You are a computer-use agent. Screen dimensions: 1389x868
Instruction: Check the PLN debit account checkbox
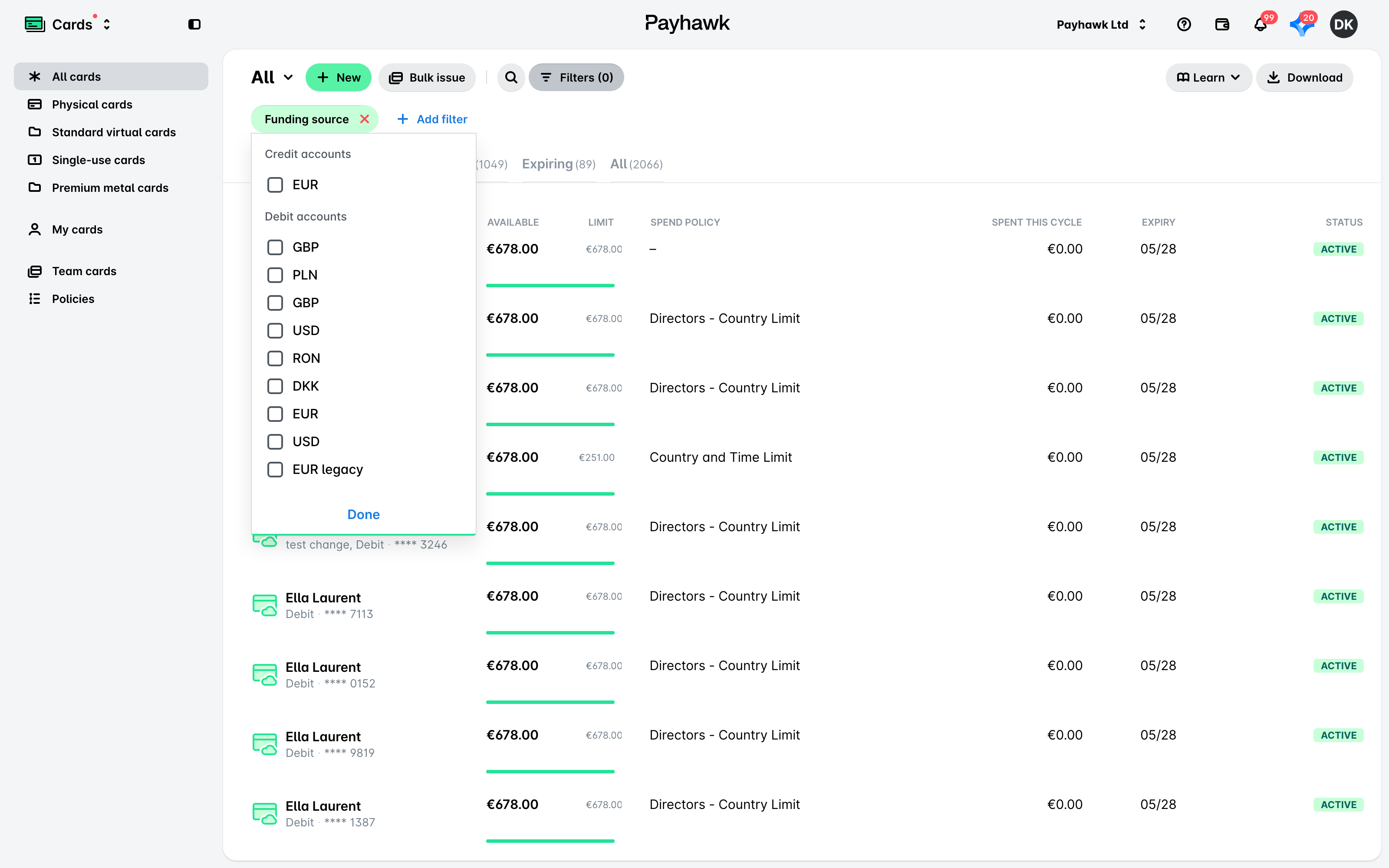click(x=276, y=275)
